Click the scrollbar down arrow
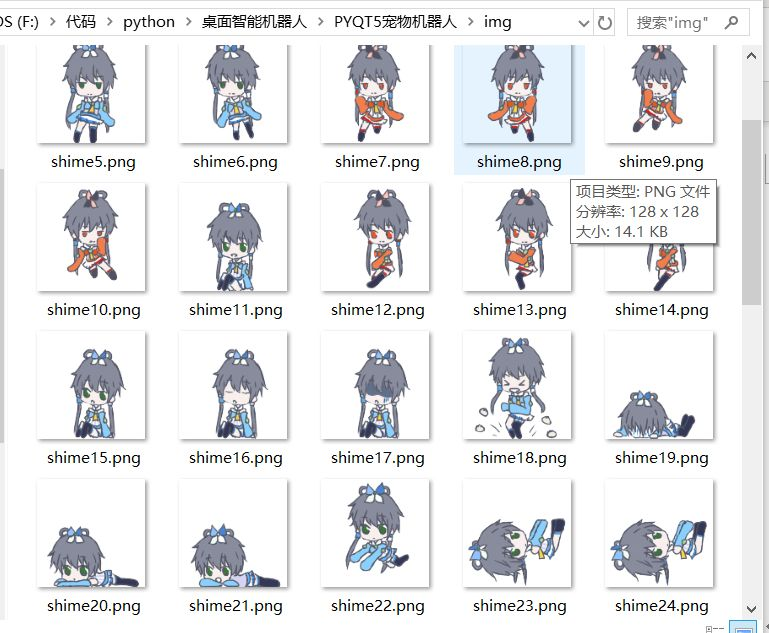Image resolution: width=769 pixels, height=633 pixels. coord(751,609)
